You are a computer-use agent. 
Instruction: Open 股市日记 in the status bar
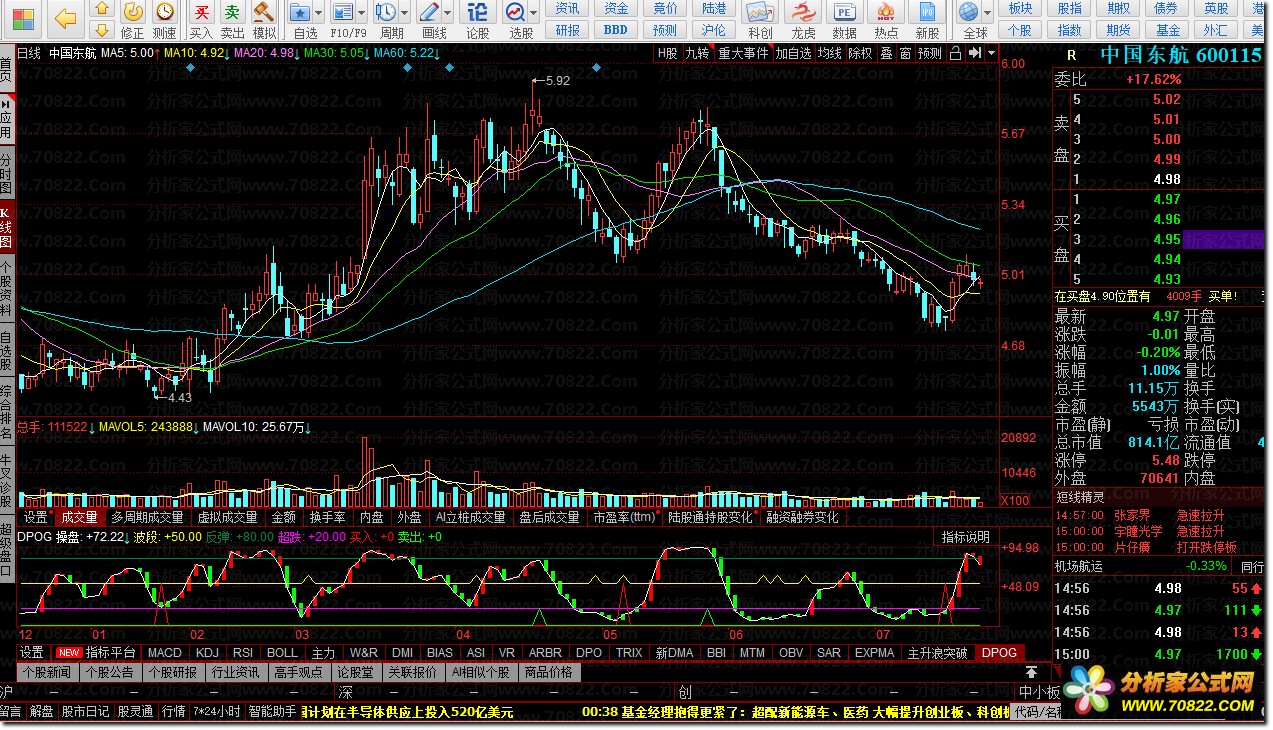click(86, 712)
